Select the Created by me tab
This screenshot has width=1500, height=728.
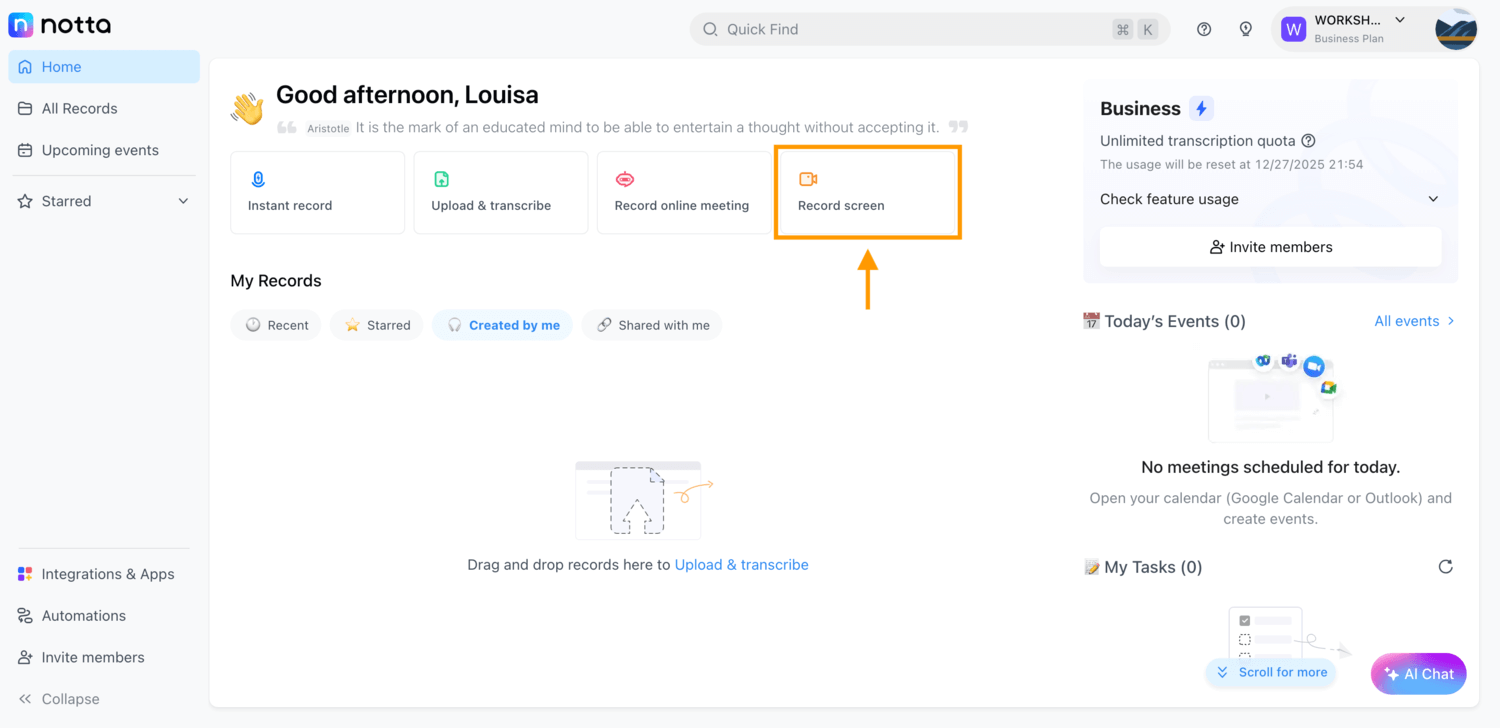[x=502, y=325]
